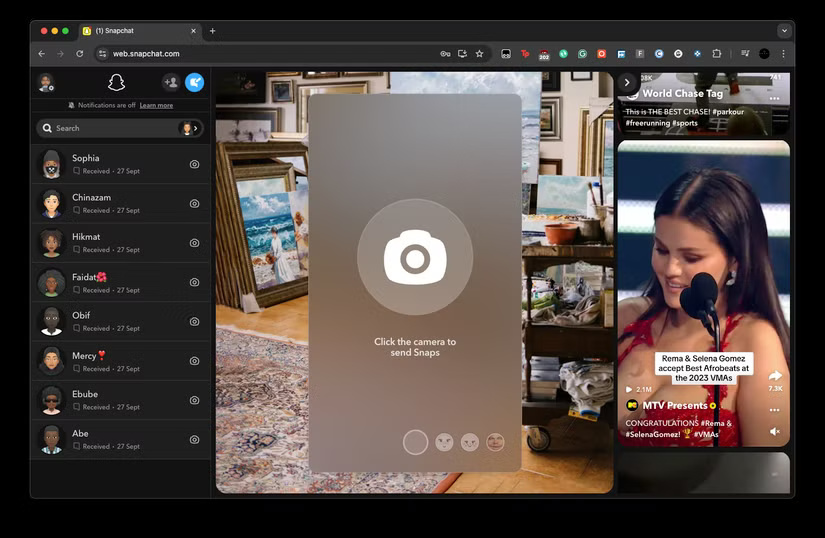The image size is (825, 538).
Task: Open Chrome three-dot menu
Action: coord(783,54)
